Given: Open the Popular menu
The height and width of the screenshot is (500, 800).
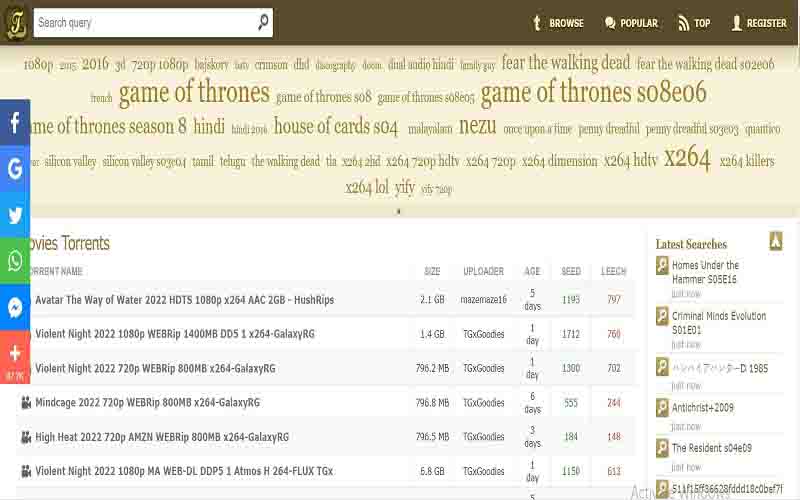Looking at the screenshot, I should point(631,23).
